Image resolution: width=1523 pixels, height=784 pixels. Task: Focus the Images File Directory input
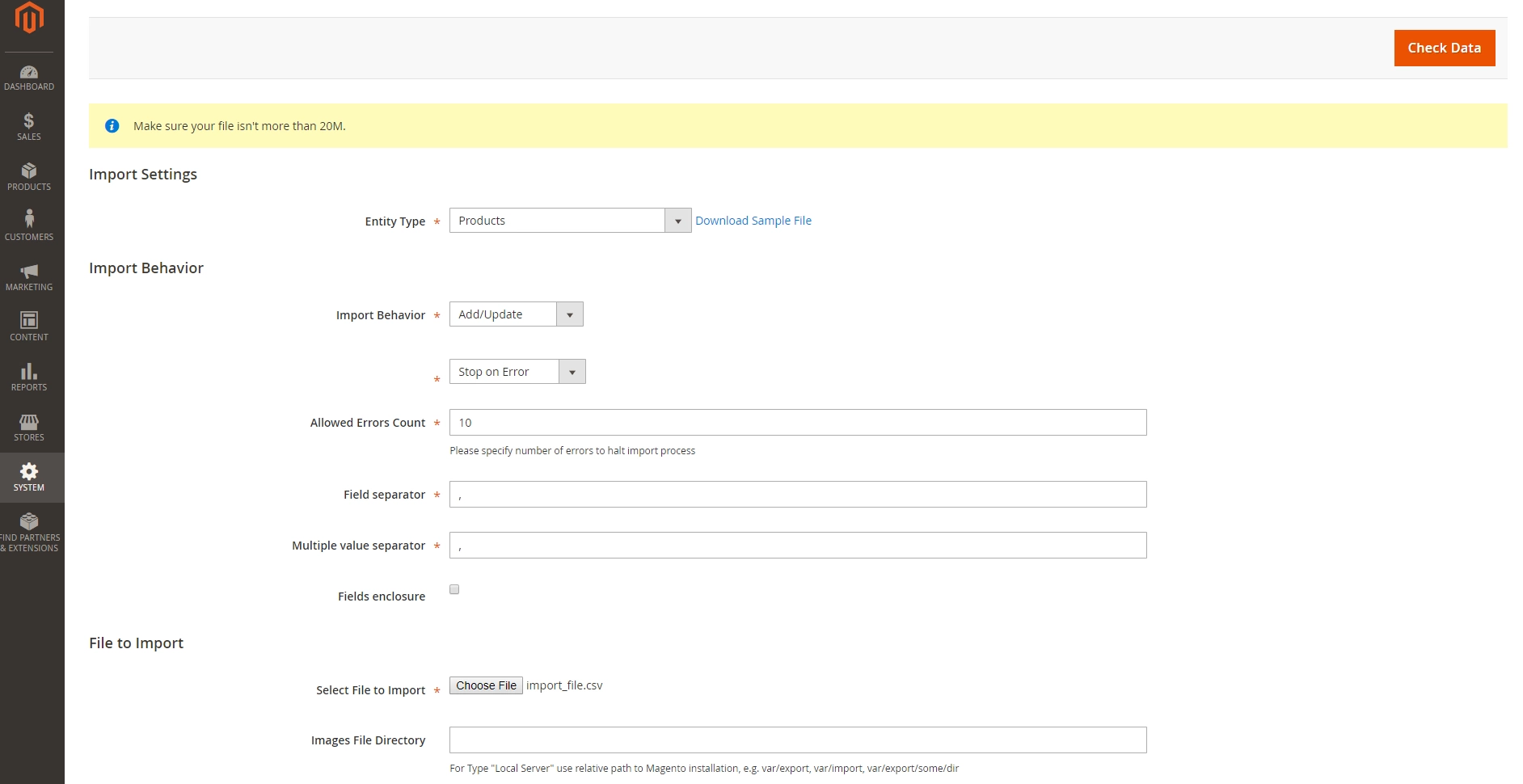pos(798,740)
